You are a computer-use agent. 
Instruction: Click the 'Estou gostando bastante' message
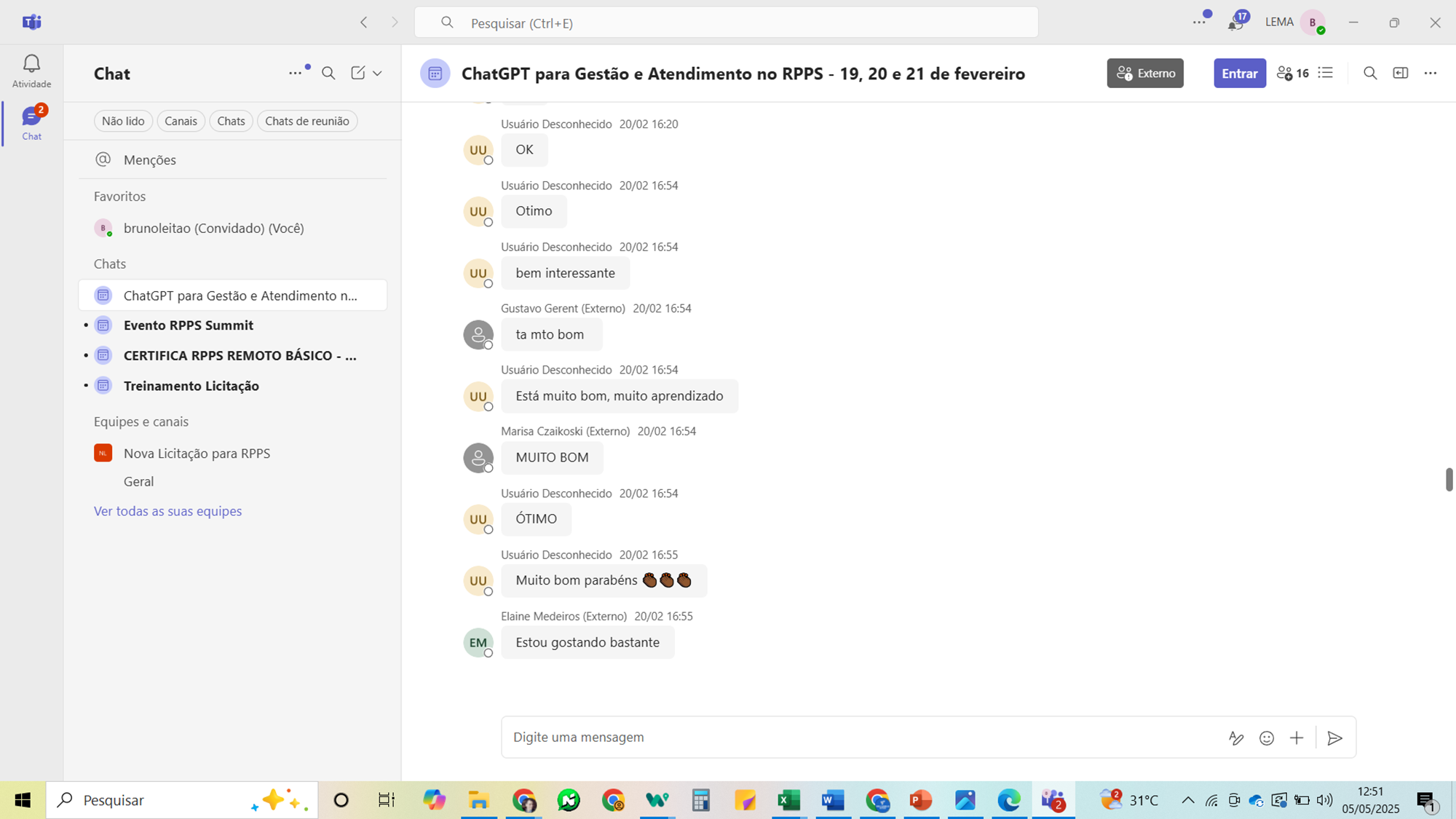587,642
